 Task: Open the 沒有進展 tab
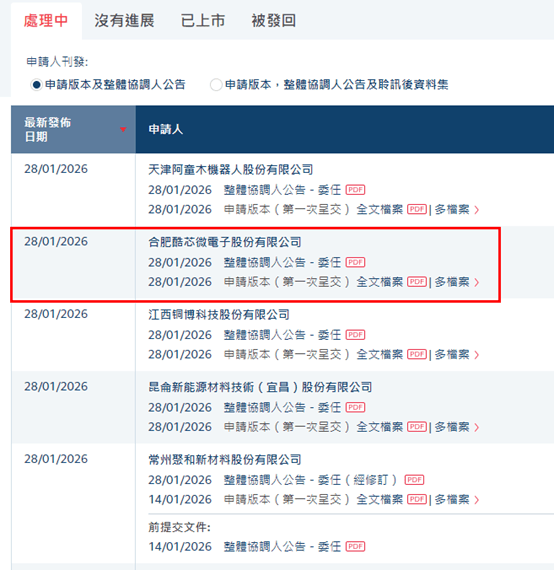[x=124, y=21]
